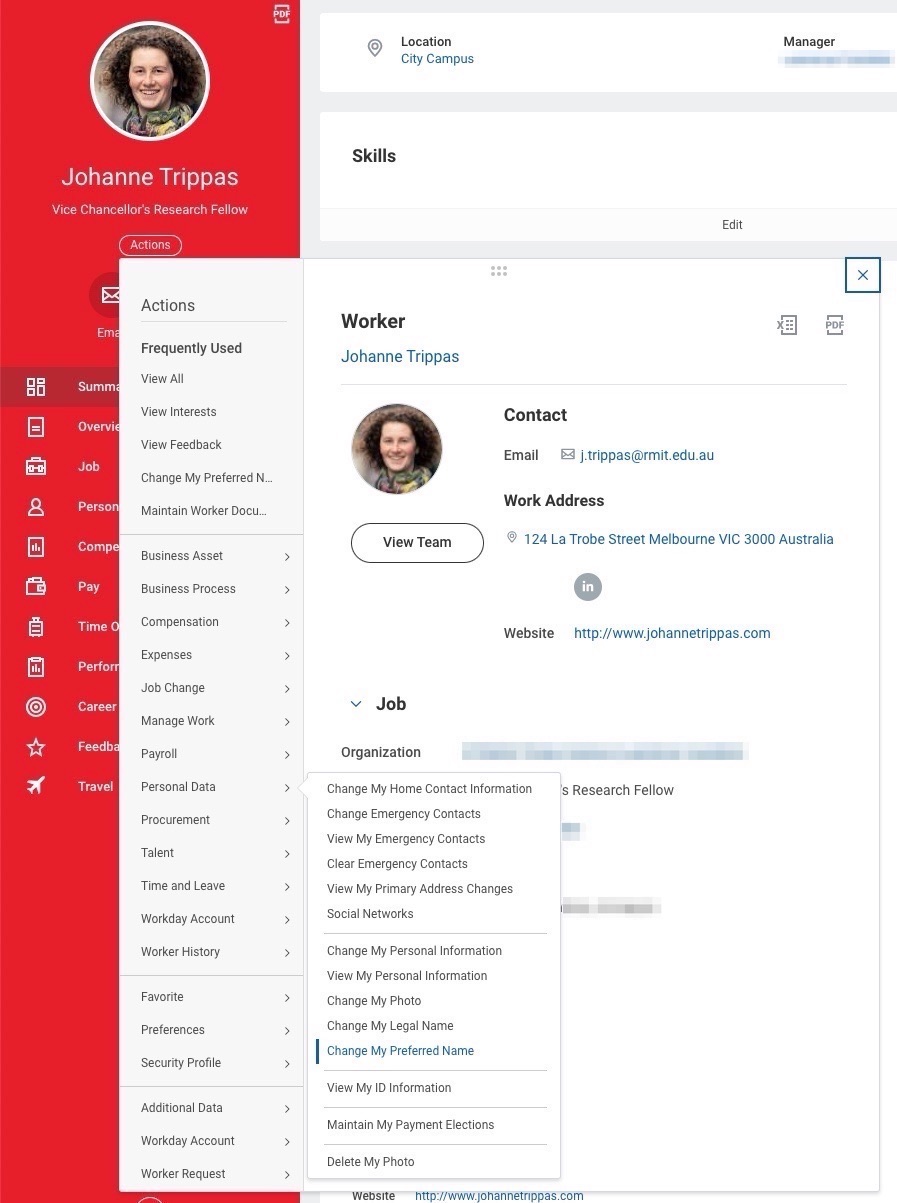Expand the Job Change submenu arrow
Image resolution: width=897 pixels, height=1203 pixels.
tap(287, 689)
